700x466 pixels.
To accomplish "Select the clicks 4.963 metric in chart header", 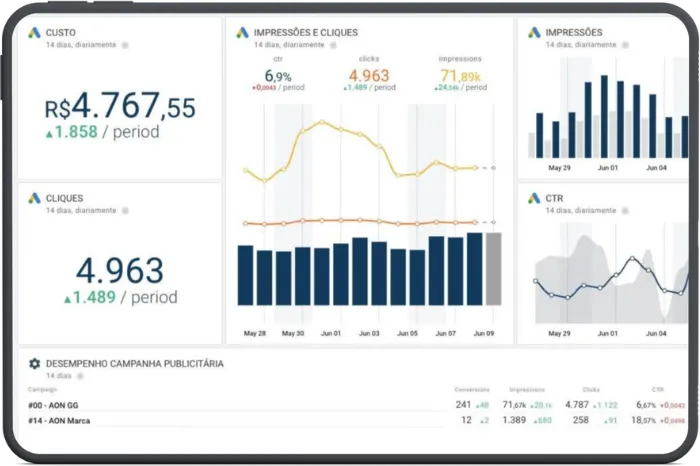I will tap(369, 75).
